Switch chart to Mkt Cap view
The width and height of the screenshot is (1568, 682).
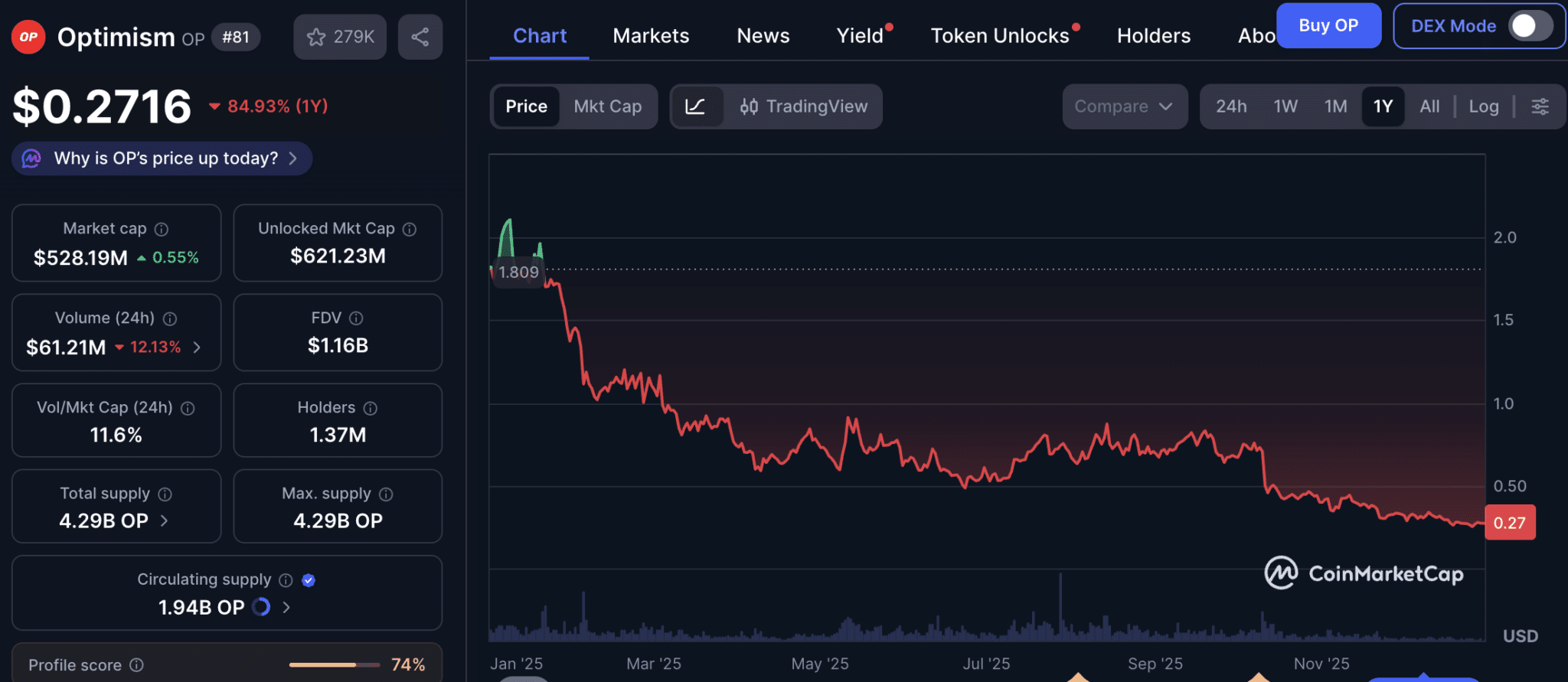click(607, 106)
